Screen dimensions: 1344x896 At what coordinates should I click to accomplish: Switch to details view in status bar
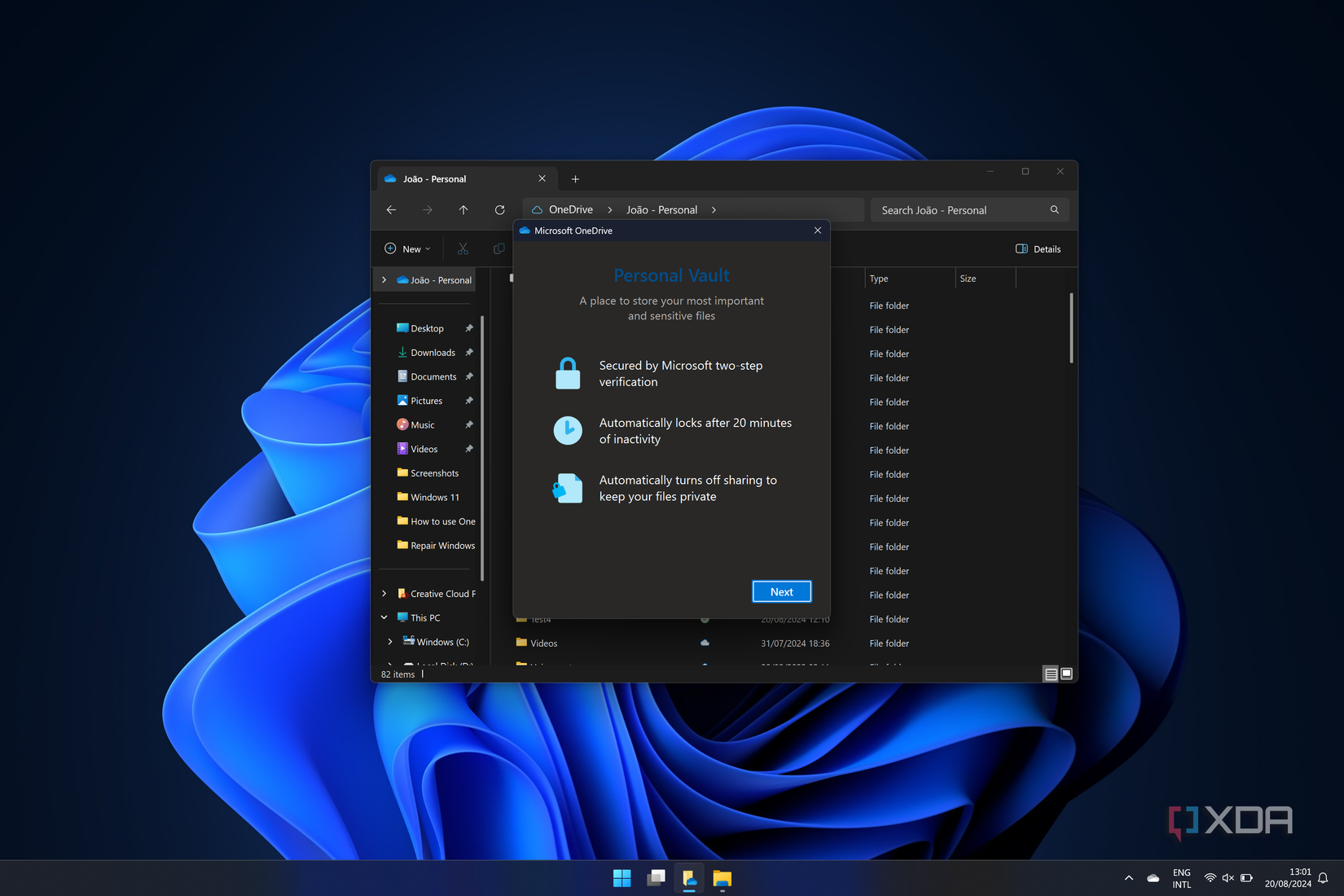coord(1050,673)
